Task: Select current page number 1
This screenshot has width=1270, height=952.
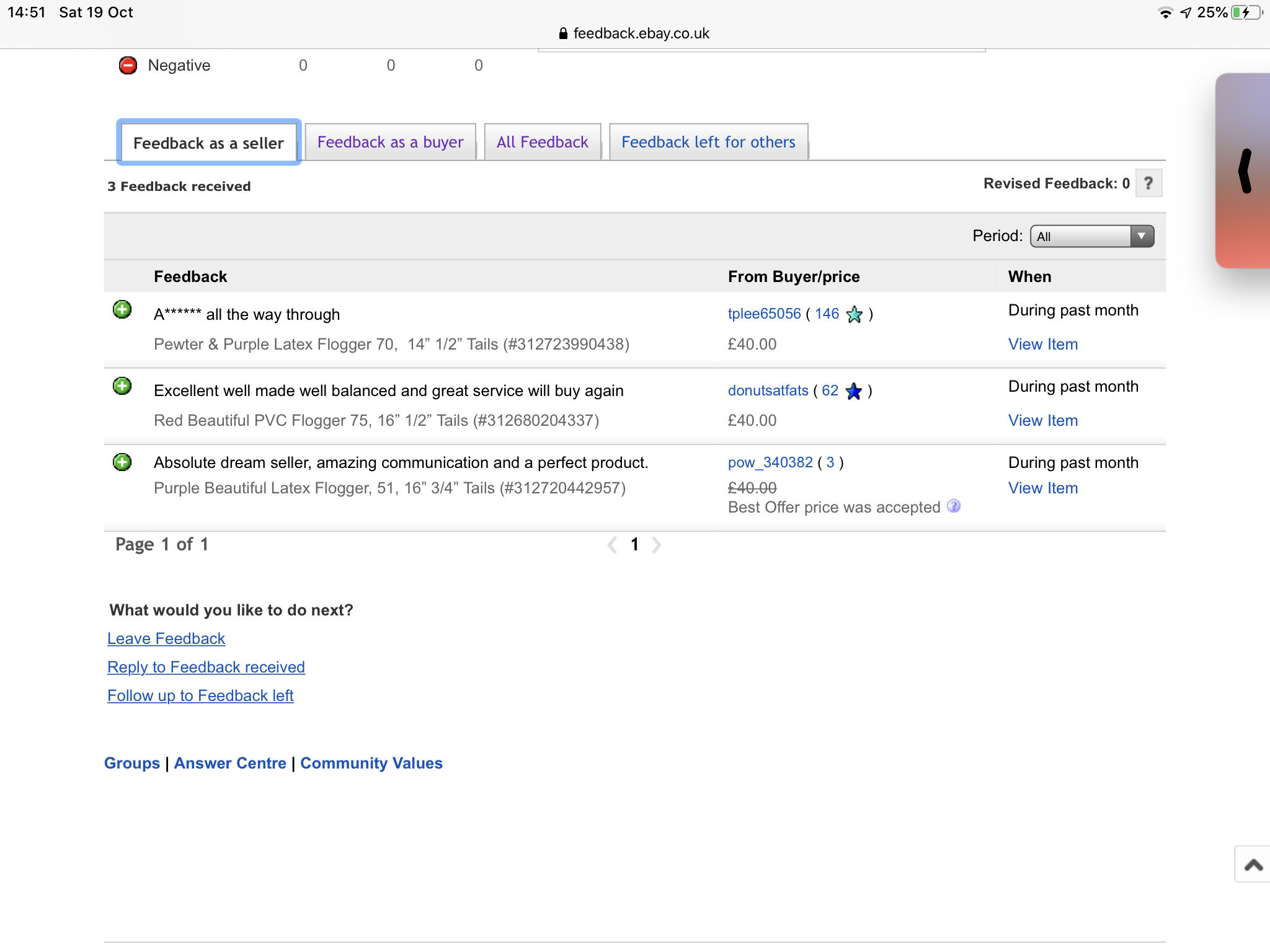Action: 634,544
